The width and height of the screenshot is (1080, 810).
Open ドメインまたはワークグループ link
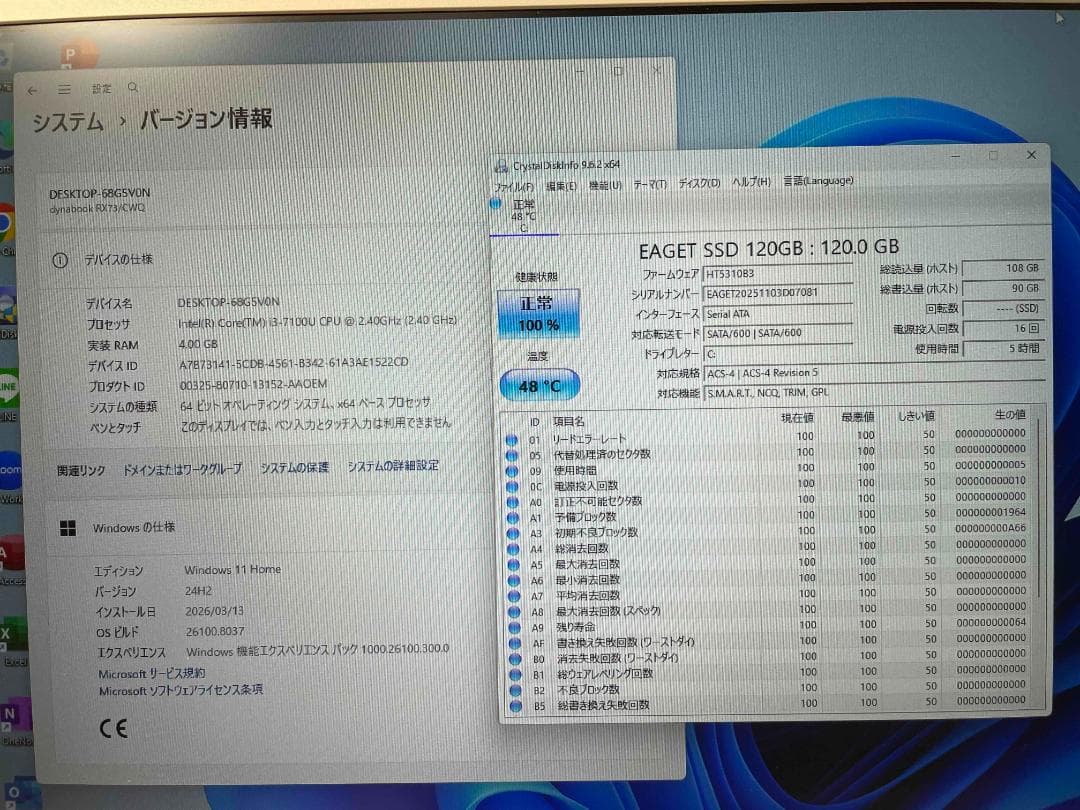pyautogui.click(x=183, y=469)
